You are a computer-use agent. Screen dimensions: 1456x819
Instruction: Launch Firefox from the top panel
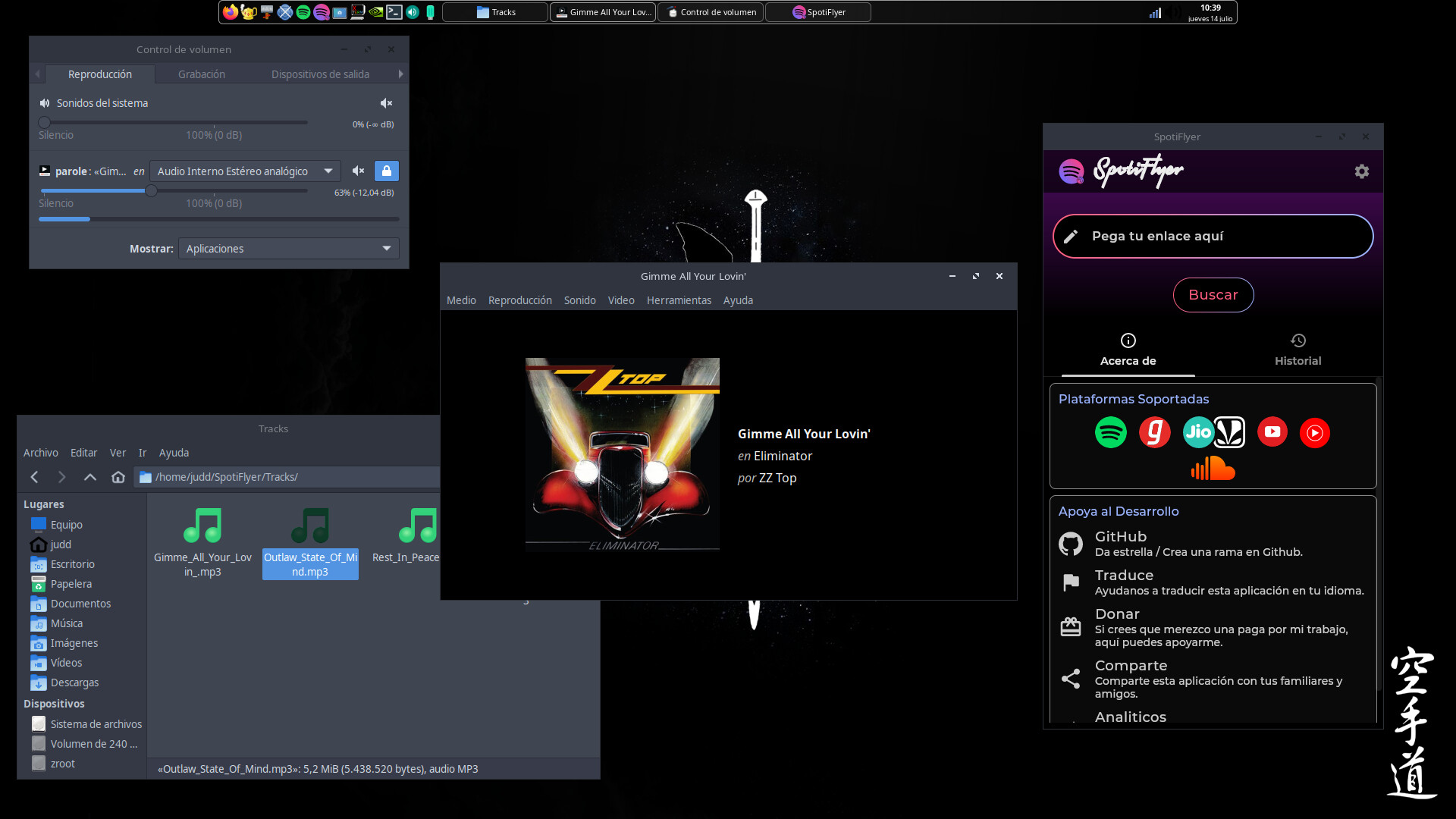pyautogui.click(x=230, y=12)
